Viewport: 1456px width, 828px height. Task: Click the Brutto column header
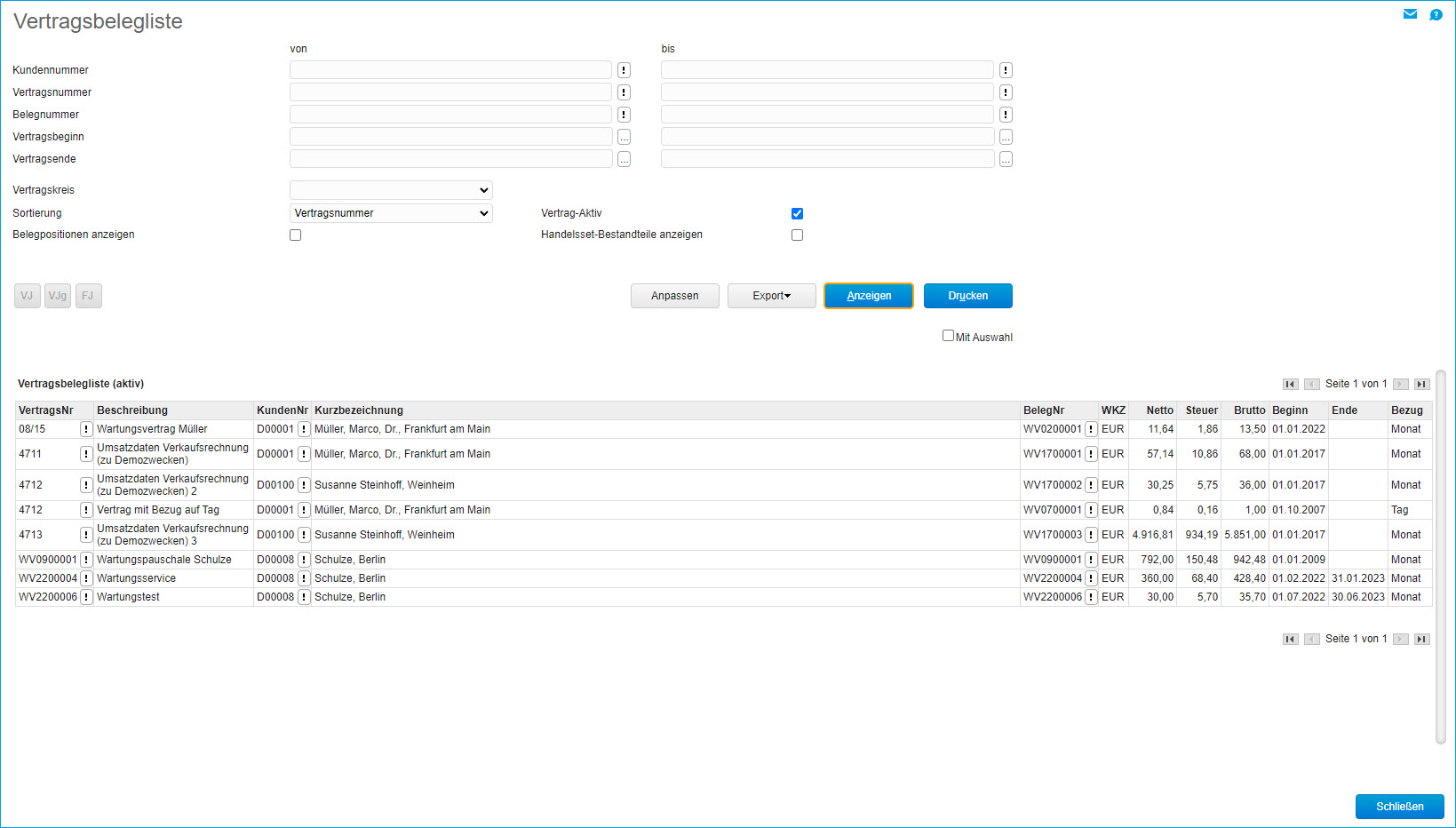1249,410
